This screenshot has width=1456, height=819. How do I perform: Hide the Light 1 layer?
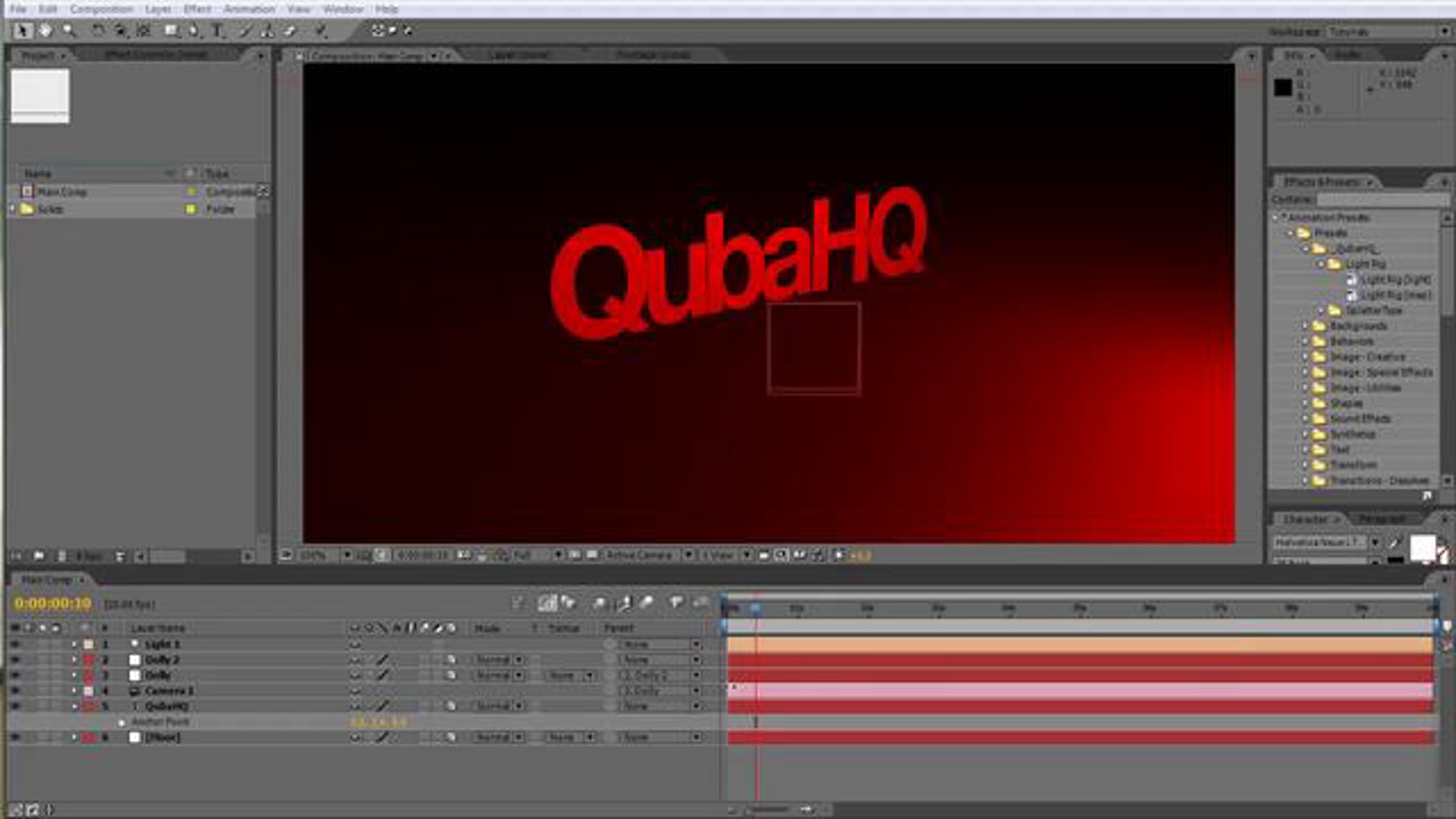(15, 644)
